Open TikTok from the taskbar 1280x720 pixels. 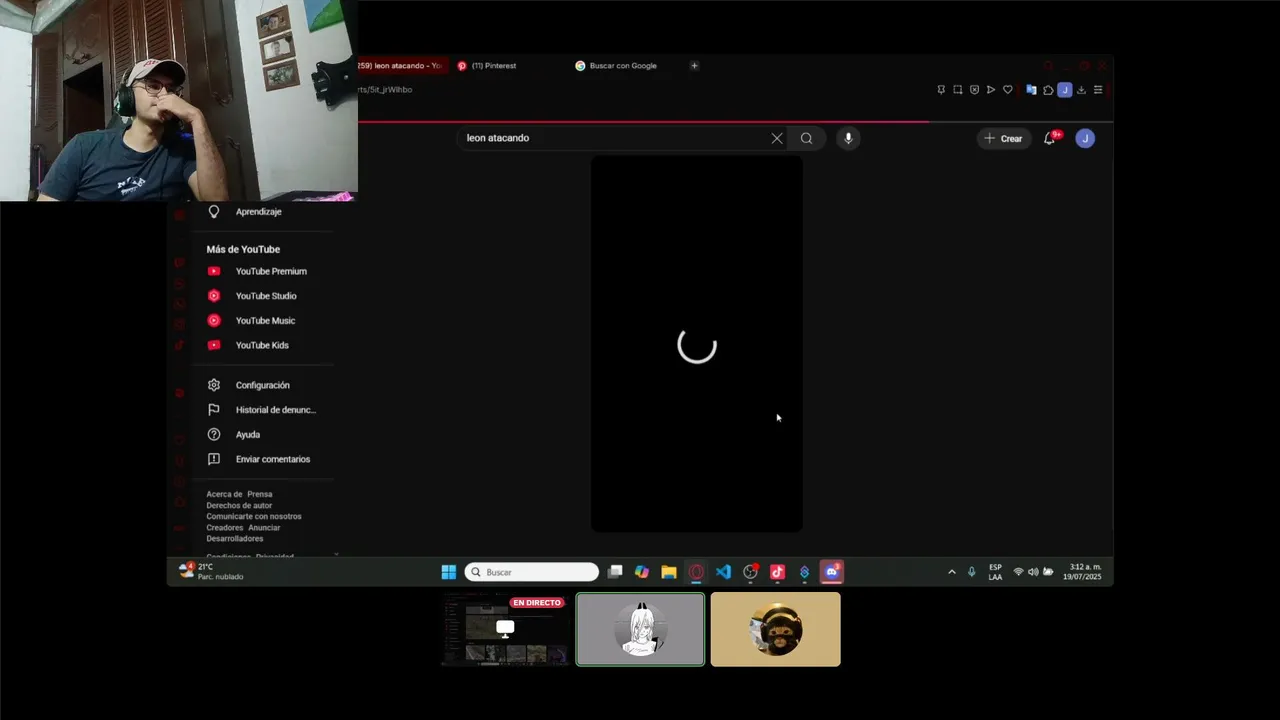(777, 572)
